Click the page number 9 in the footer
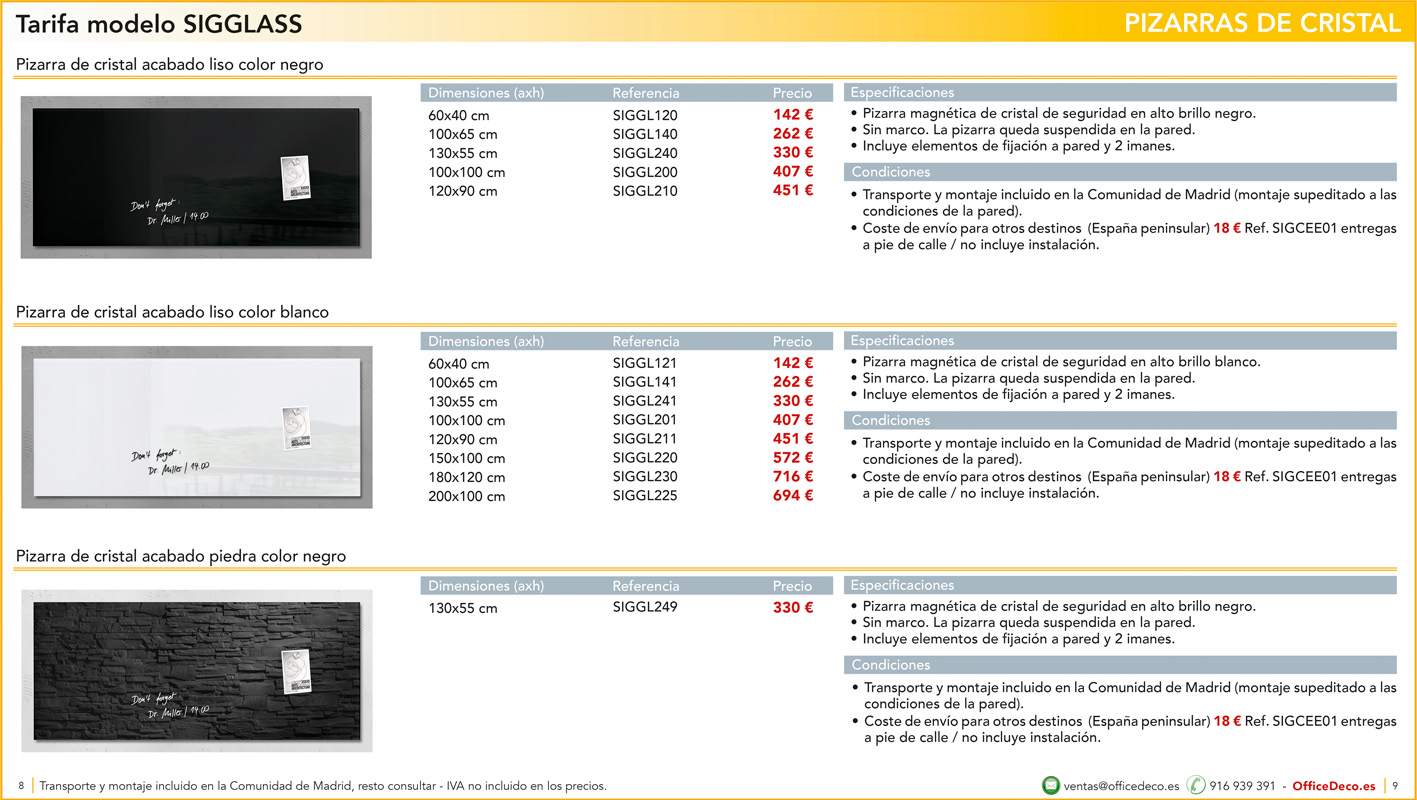 pyautogui.click(x=1395, y=786)
